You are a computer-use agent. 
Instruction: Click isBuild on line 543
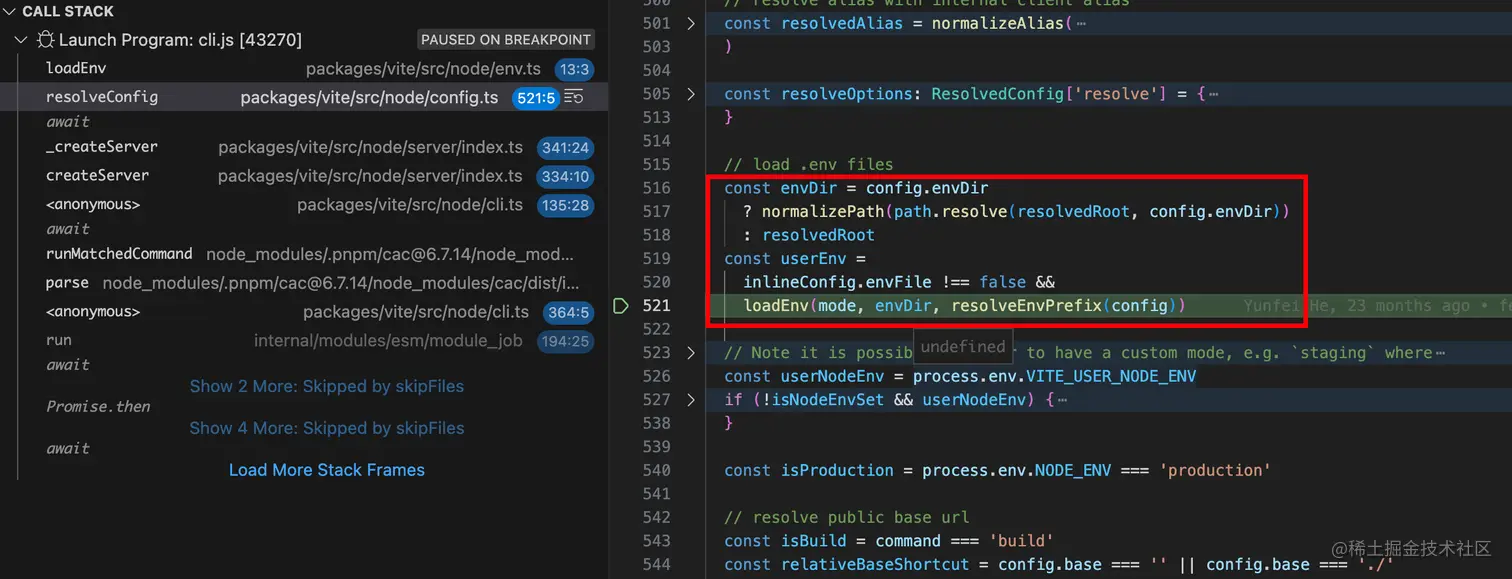coord(813,541)
